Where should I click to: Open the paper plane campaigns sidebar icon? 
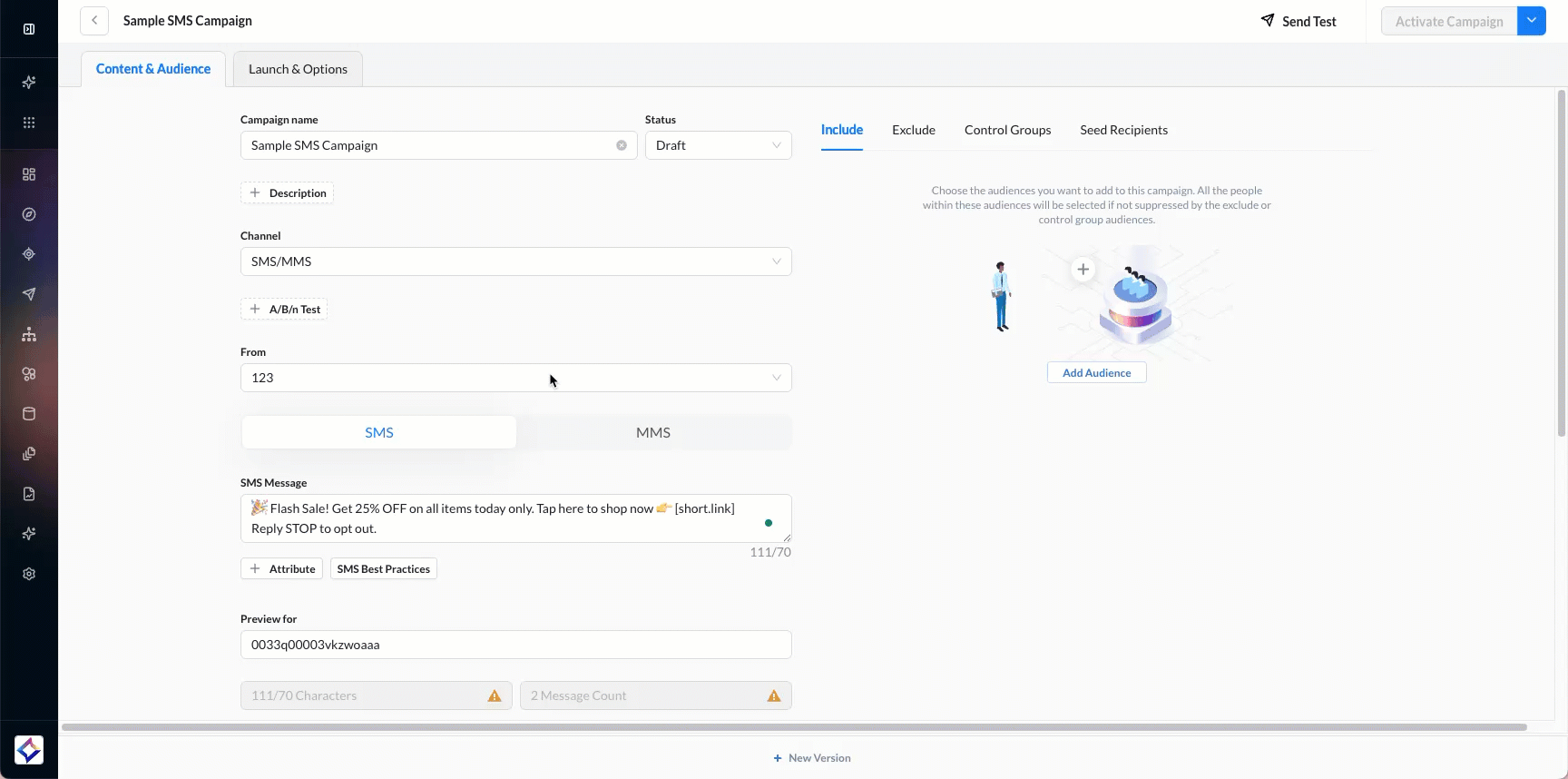pyautogui.click(x=29, y=294)
